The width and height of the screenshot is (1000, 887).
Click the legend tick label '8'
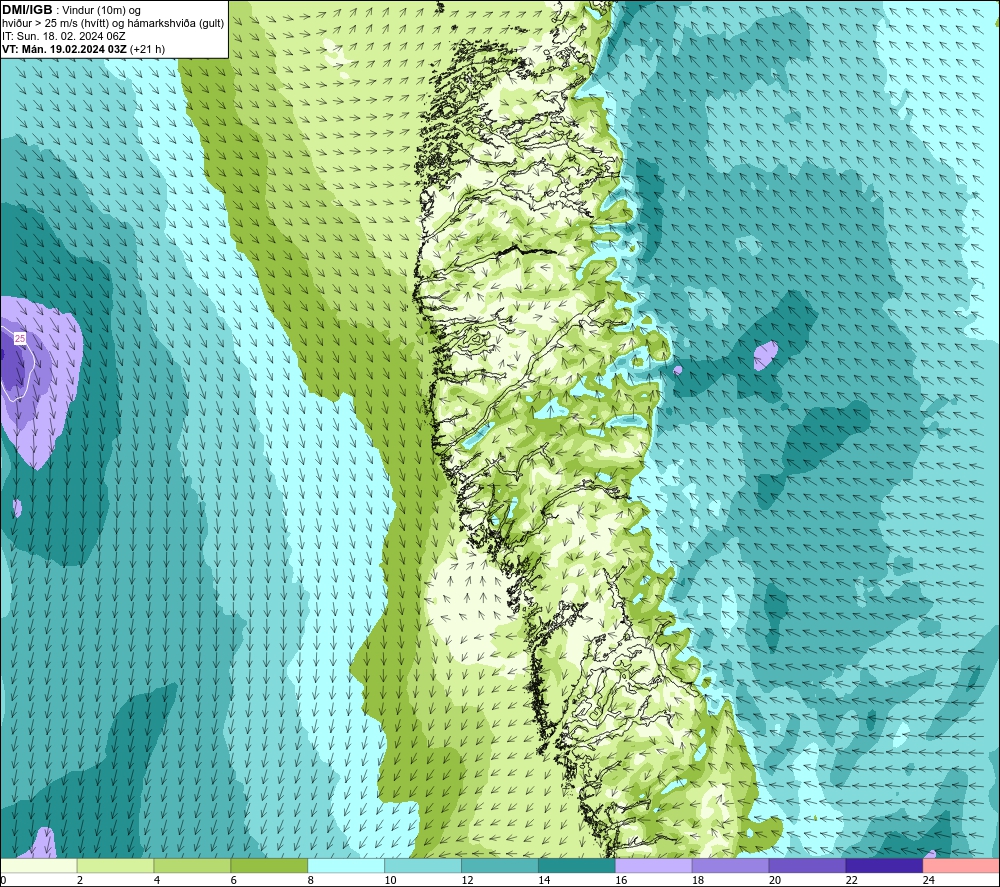coord(311,880)
